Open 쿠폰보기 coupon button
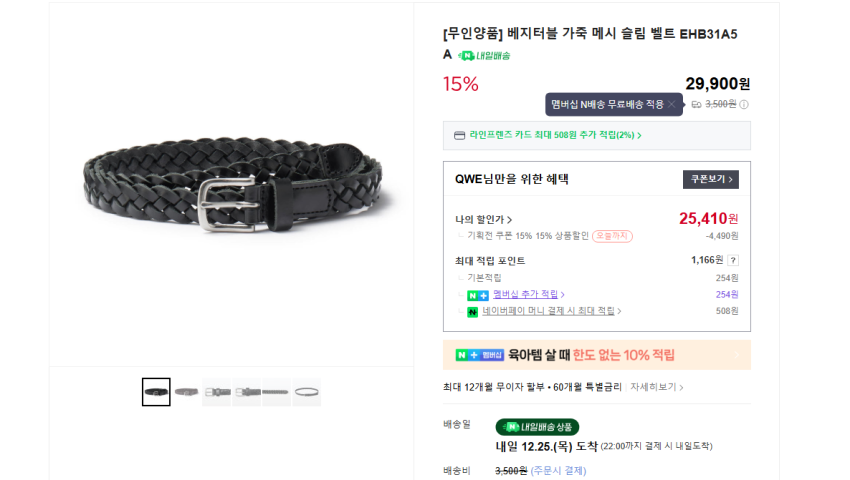Viewport: 850px width, 480px height. (x=711, y=180)
